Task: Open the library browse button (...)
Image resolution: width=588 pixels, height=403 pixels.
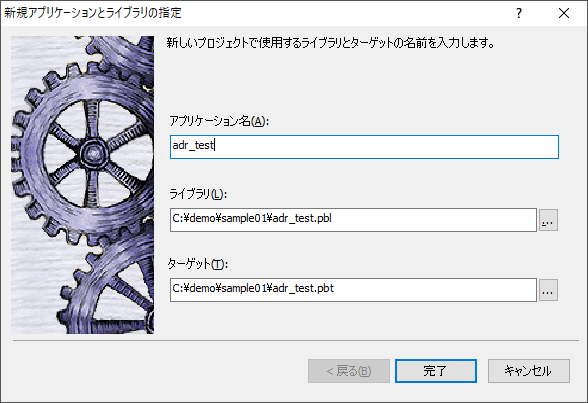Action: click(x=548, y=220)
